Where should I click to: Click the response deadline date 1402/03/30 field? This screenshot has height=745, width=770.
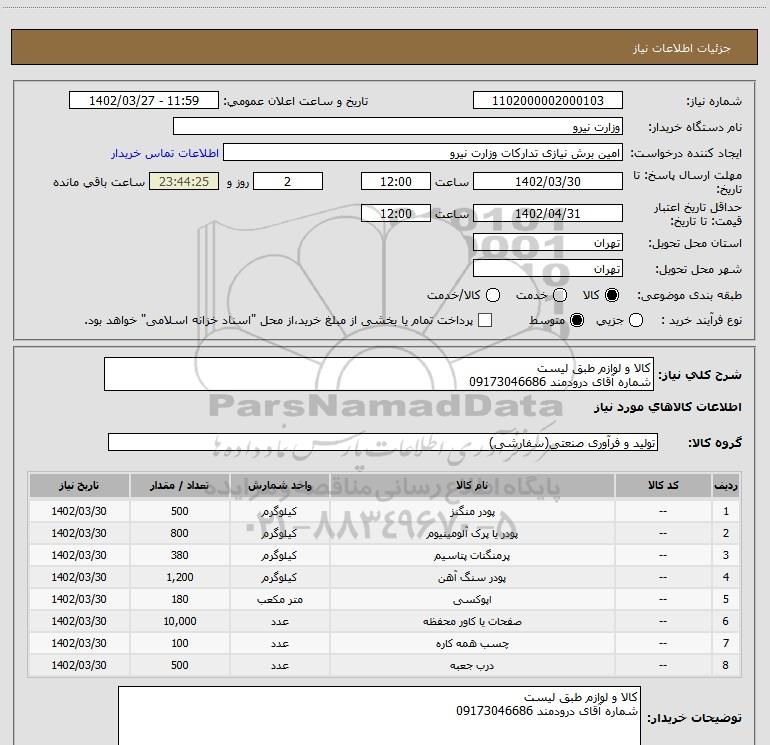(548, 181)
